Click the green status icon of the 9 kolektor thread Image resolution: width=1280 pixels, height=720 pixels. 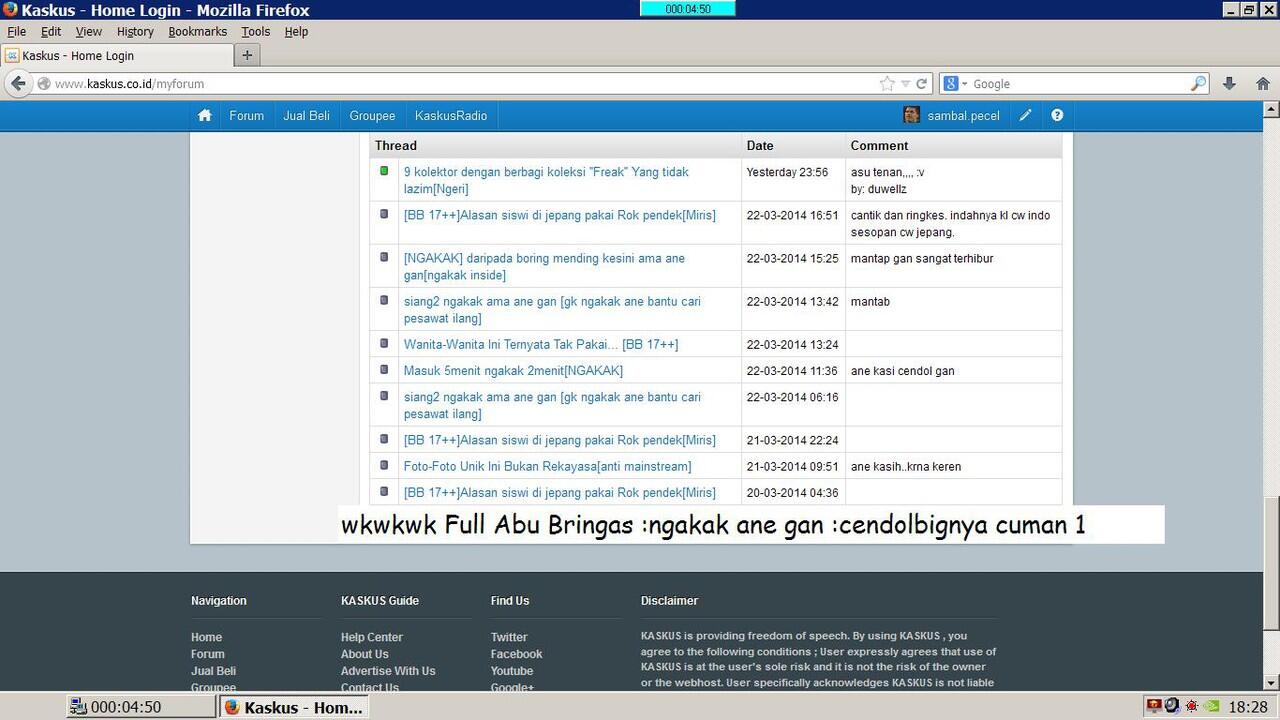pos(384,171)
